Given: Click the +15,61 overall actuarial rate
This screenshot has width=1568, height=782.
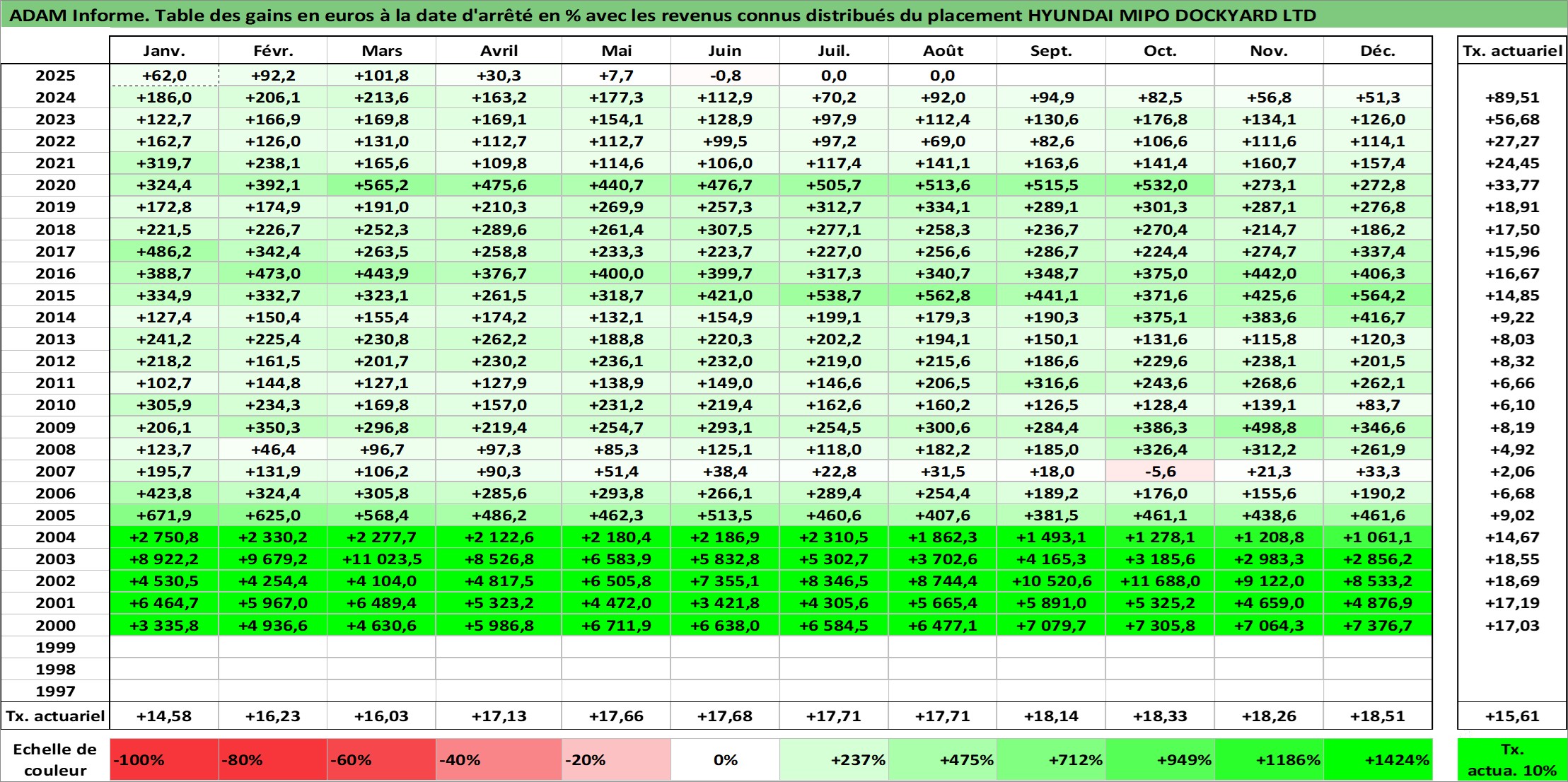Looking at the screenshot, I should (x=1512, y=716).
